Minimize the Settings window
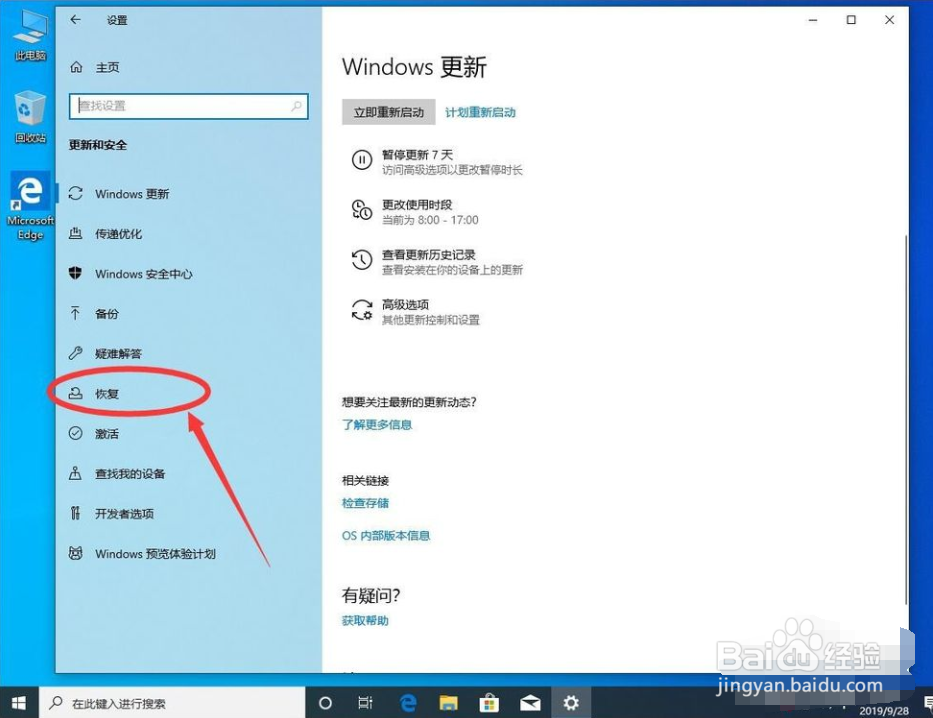933x718 pixels. point(813,20)
